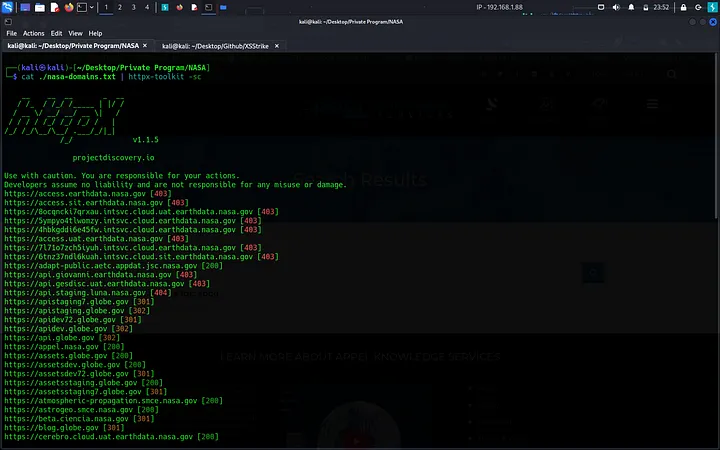The width and height of the screenshot is (720, 450).
Task: Click the 6tnz37ndl6kuah.intsvc.cloud.sit URL line
Action: [141, 257]
